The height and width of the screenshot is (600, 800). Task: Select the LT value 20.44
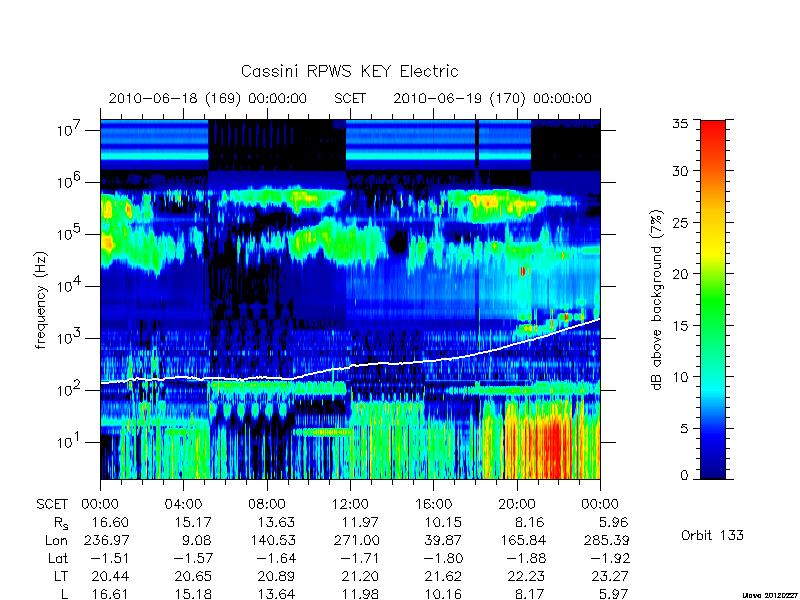pyautogui.click(x=110, y=577)
